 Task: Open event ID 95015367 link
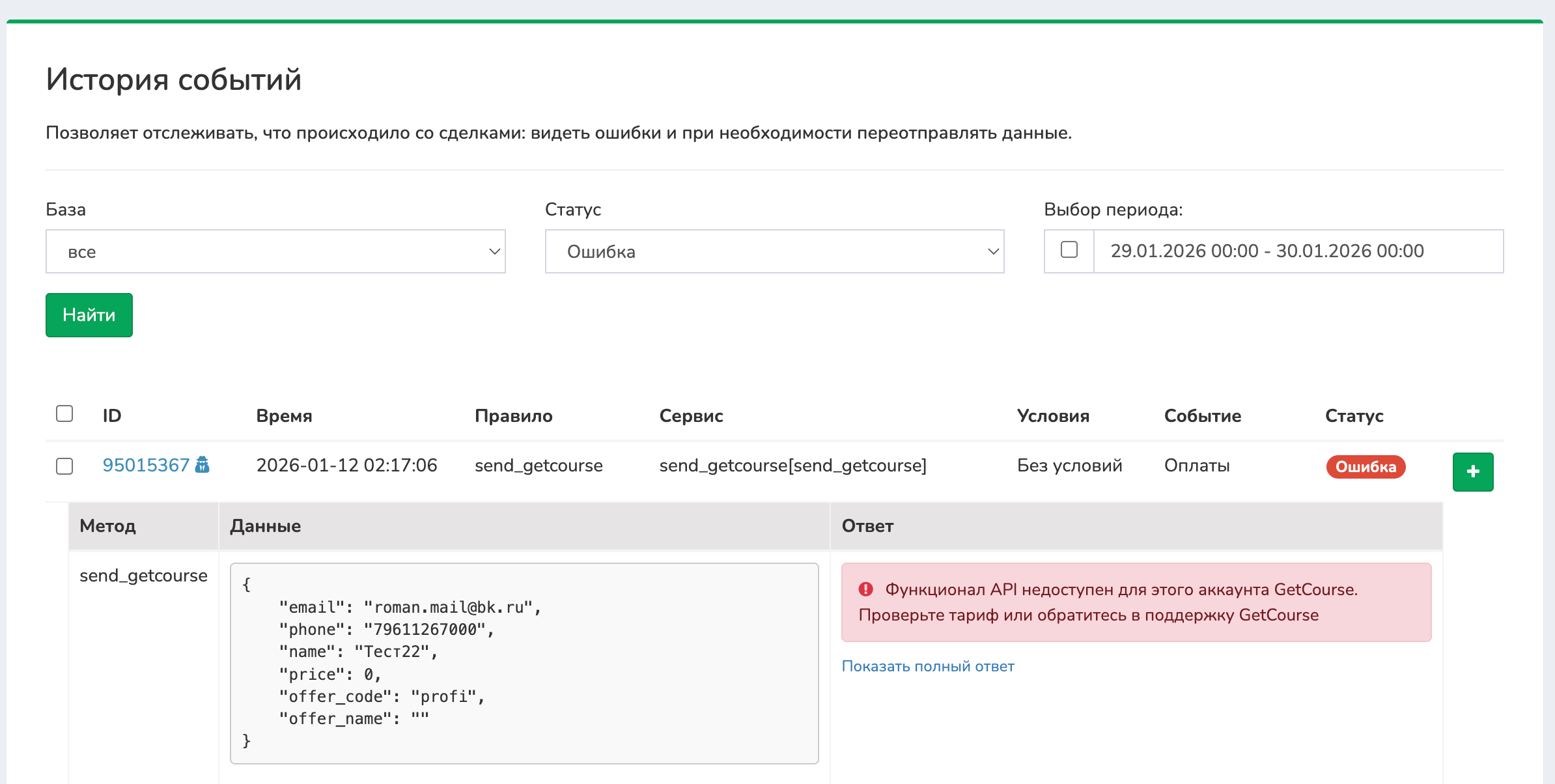point(146,465)
